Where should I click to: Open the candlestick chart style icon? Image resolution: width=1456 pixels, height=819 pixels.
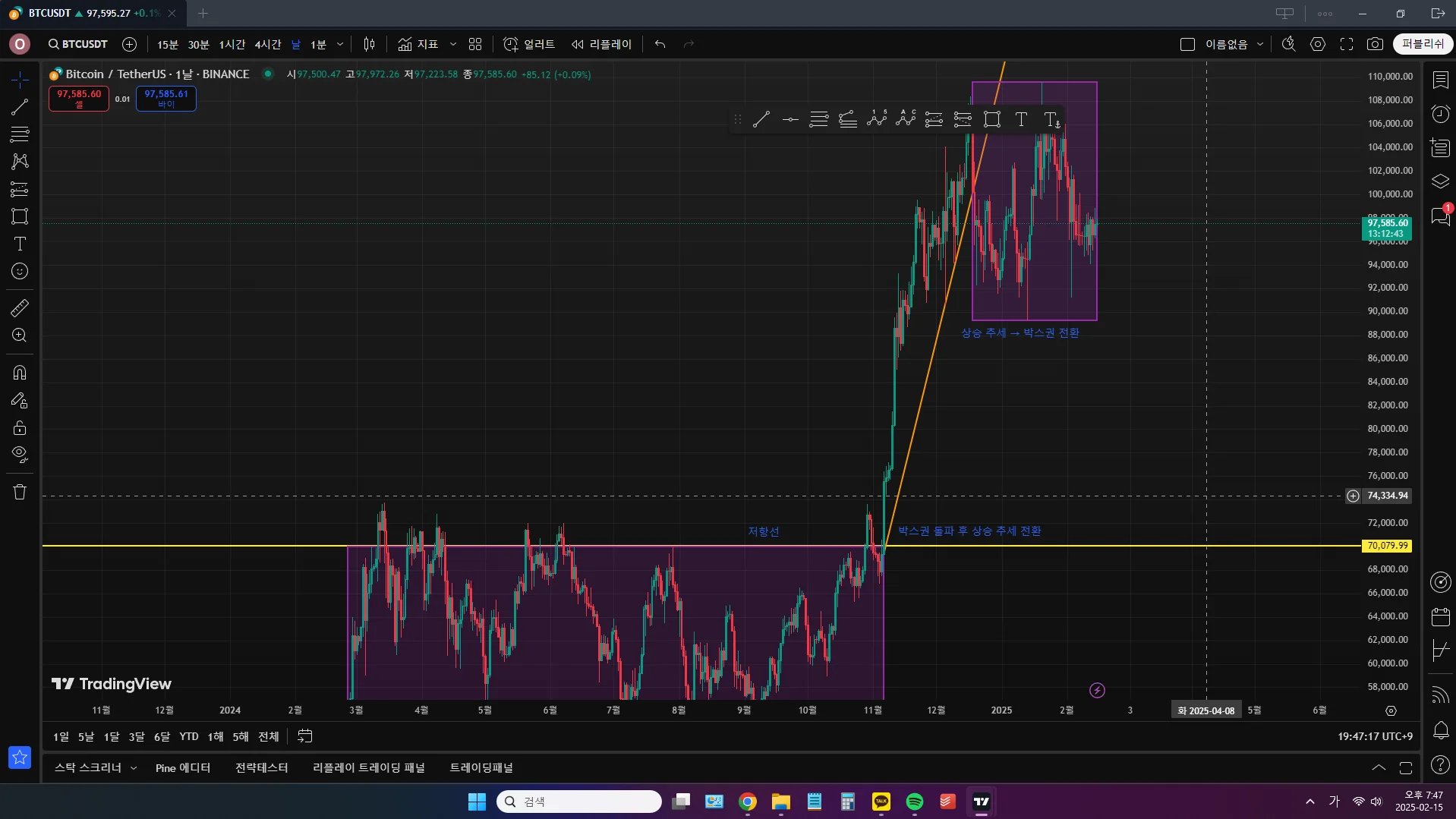(369, 44)
